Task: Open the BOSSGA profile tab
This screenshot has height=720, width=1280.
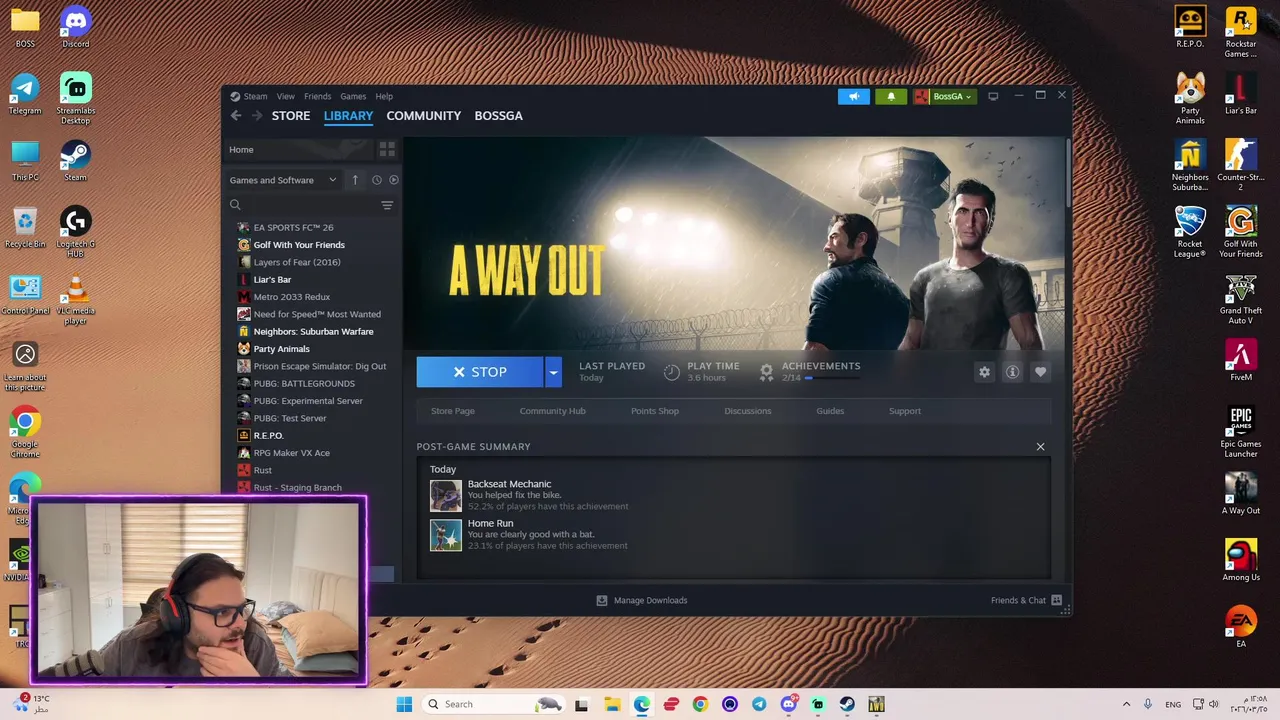Action: pos(498,116)
